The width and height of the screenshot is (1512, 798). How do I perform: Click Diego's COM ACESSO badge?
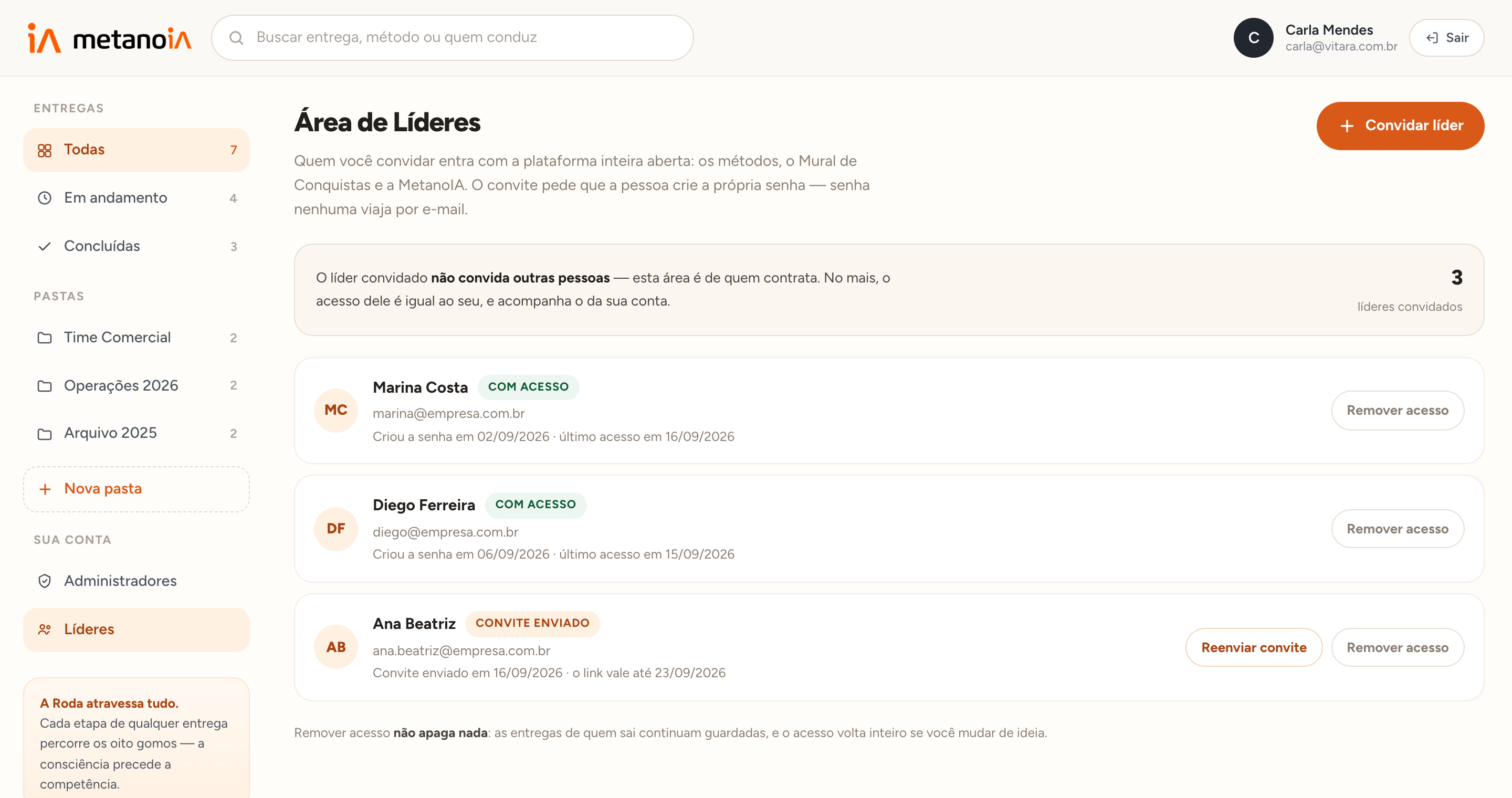click(x=535, y=505)
